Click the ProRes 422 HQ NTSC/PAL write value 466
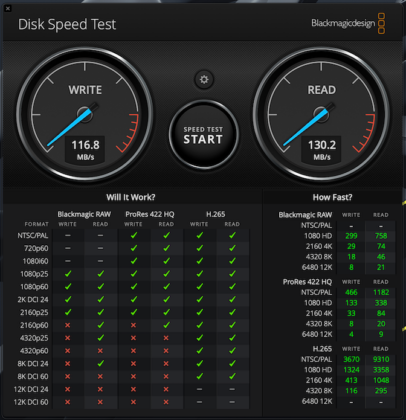The image size is (406, 420). tap(351, 292)
